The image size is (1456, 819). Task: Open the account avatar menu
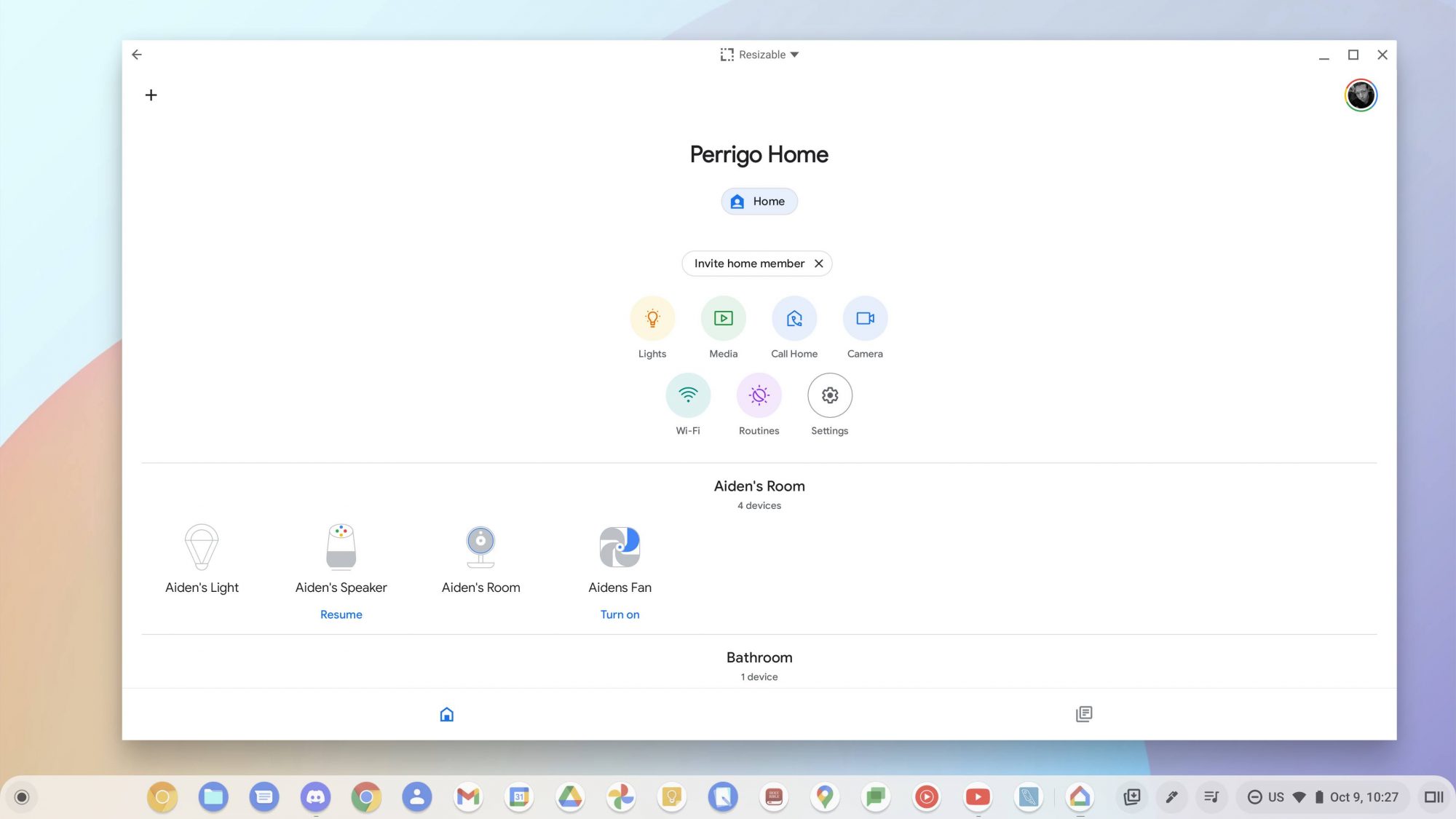pos(1360,95)
